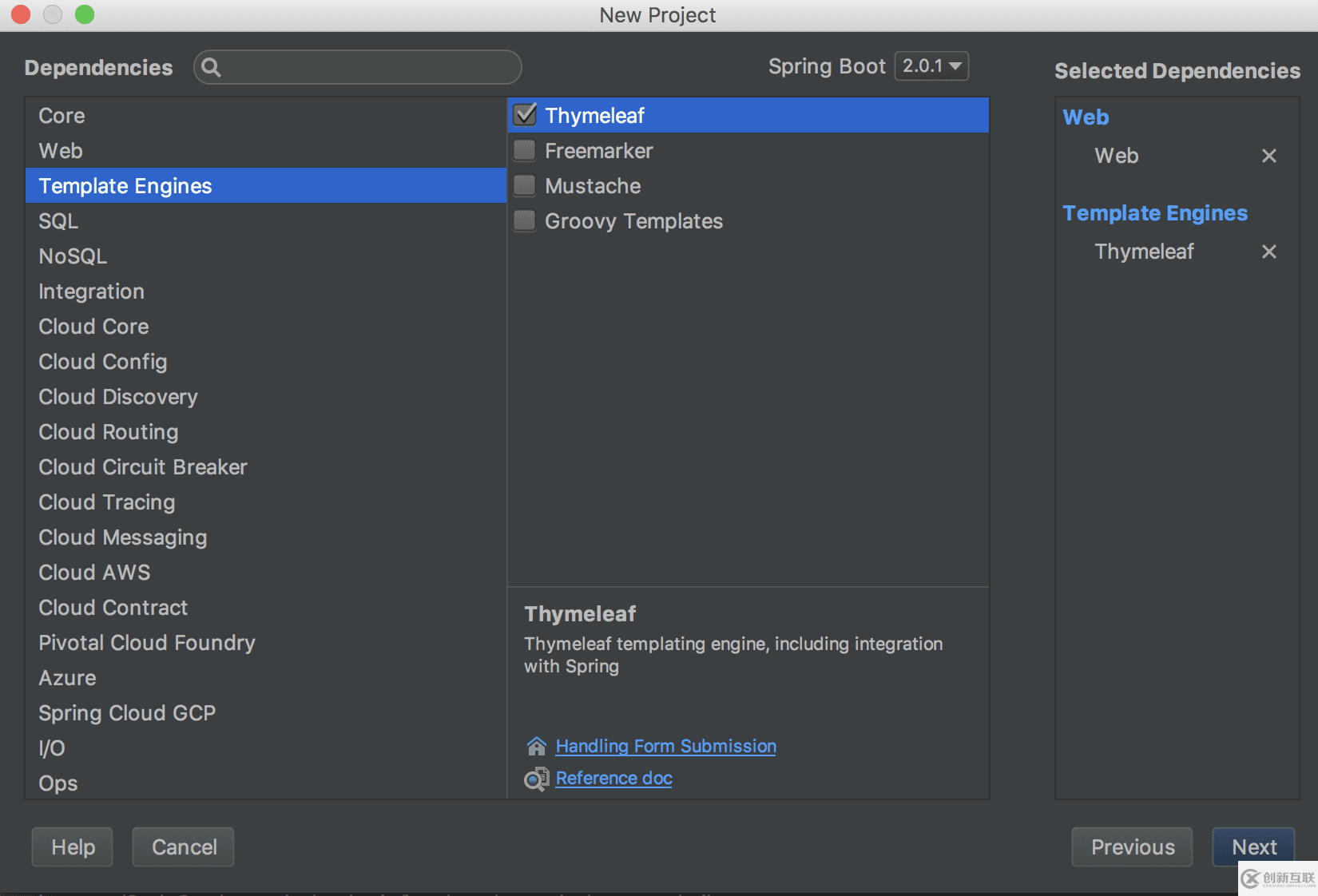Image resolution: width=1318 pixels, height=896 pixels.
Task: Click the Freemarker dependency label
Action: [x=599, y=151]
